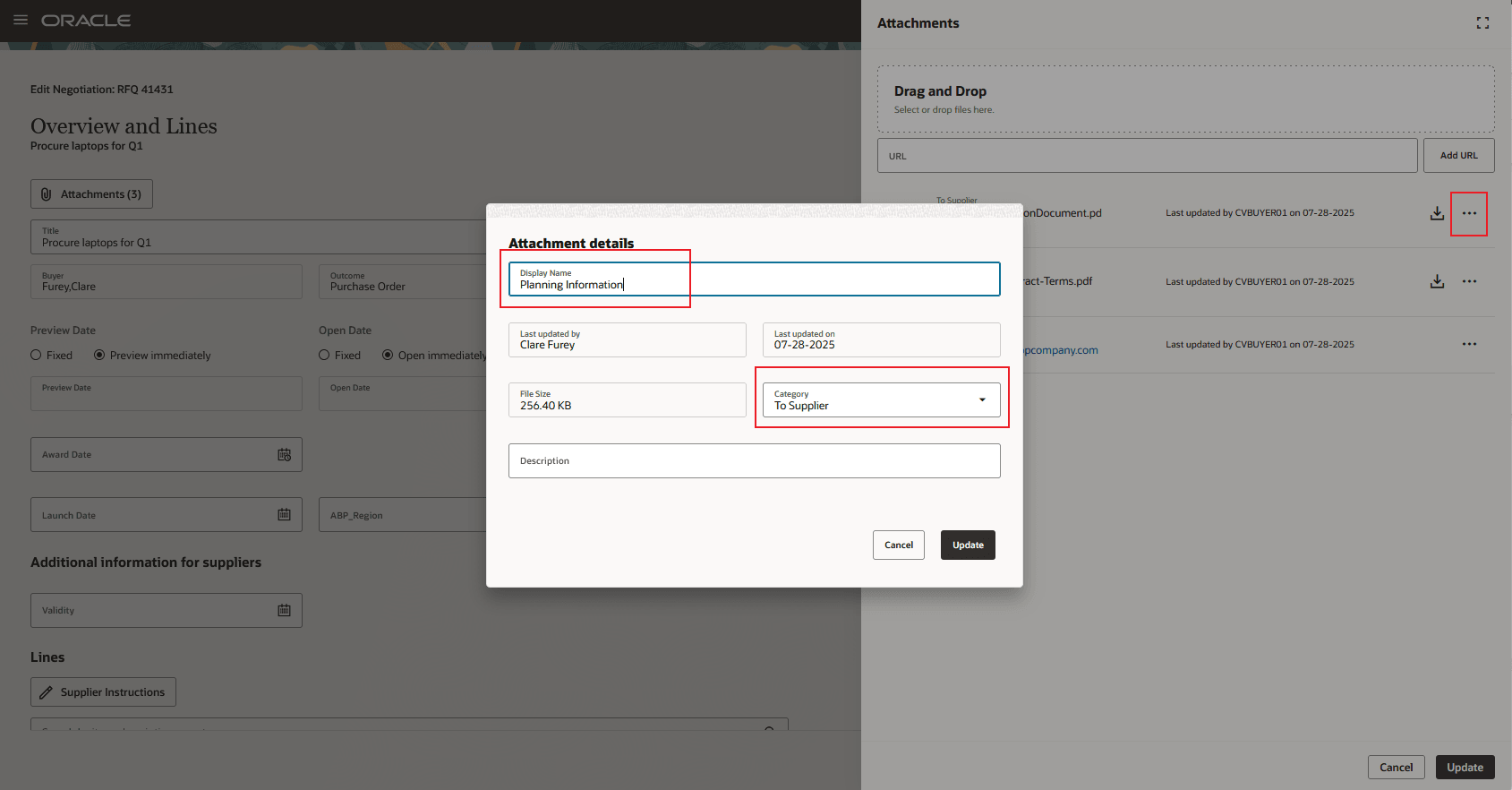Click the 'Attachment details' dialog title
Viewport: 1512px width, 790px height.
click(x=571, y=244)
